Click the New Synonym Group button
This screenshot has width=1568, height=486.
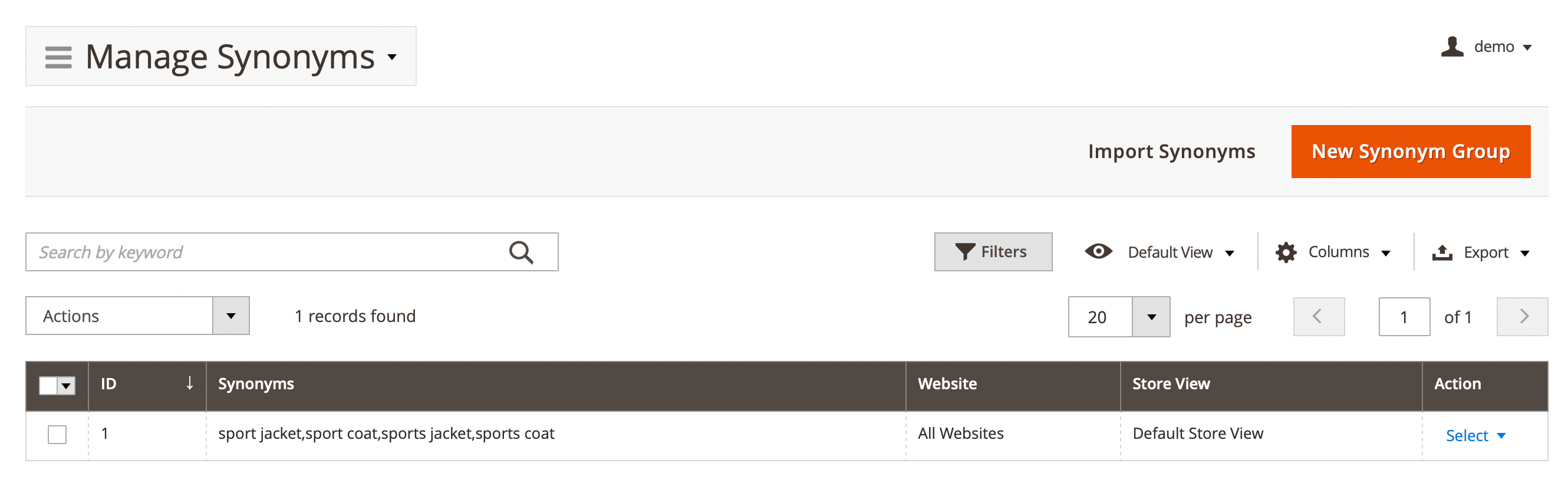(x=1410, y=152)
